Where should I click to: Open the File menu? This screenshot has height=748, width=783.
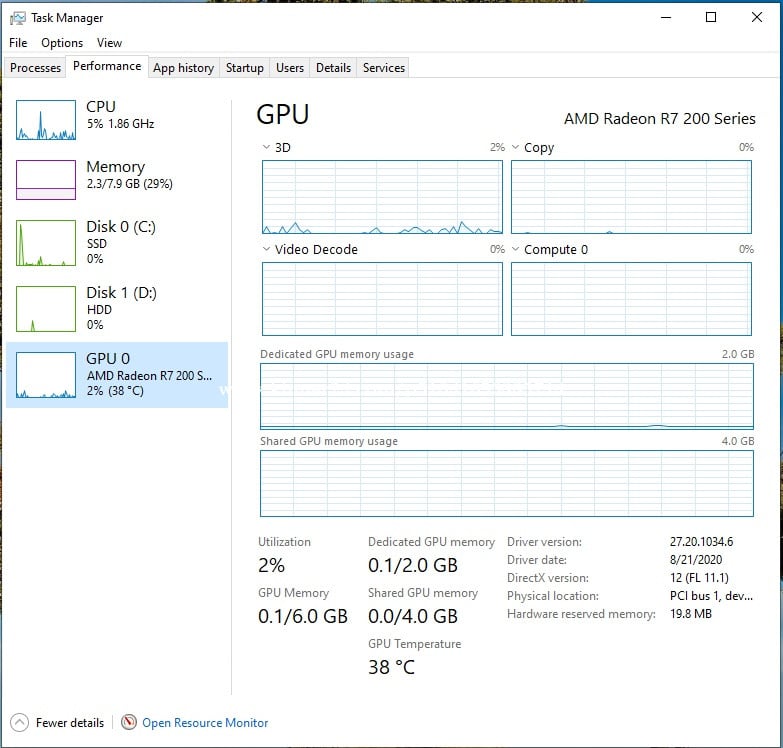(18, 43)
